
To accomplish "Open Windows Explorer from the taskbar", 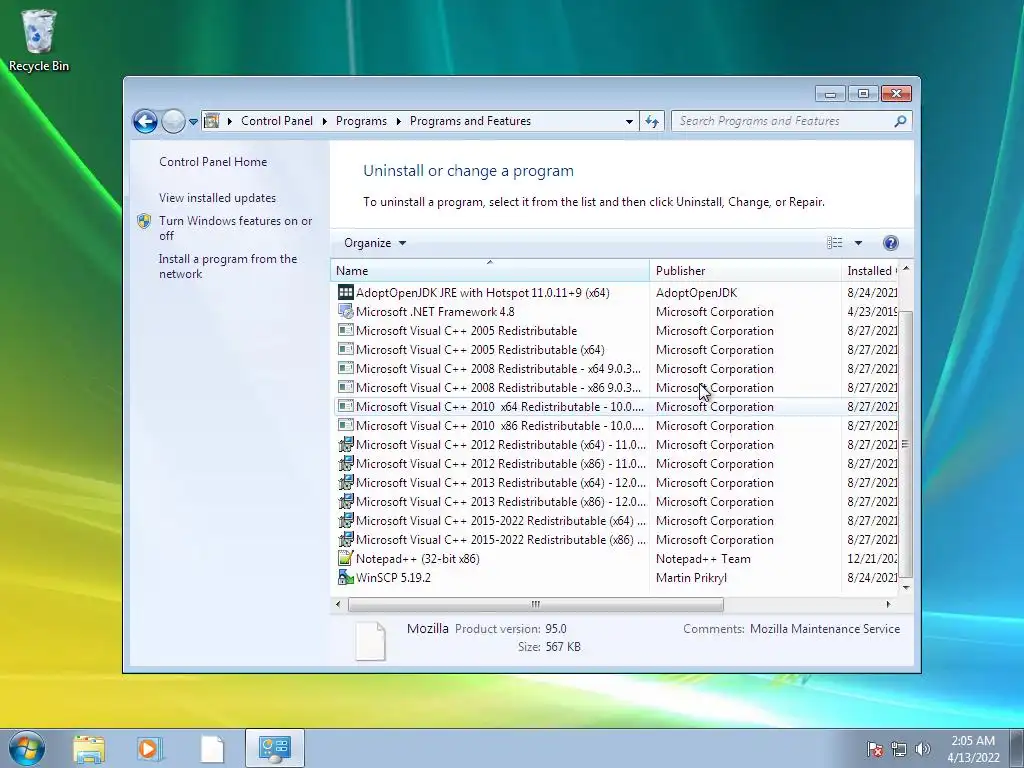I will [89, 749].
